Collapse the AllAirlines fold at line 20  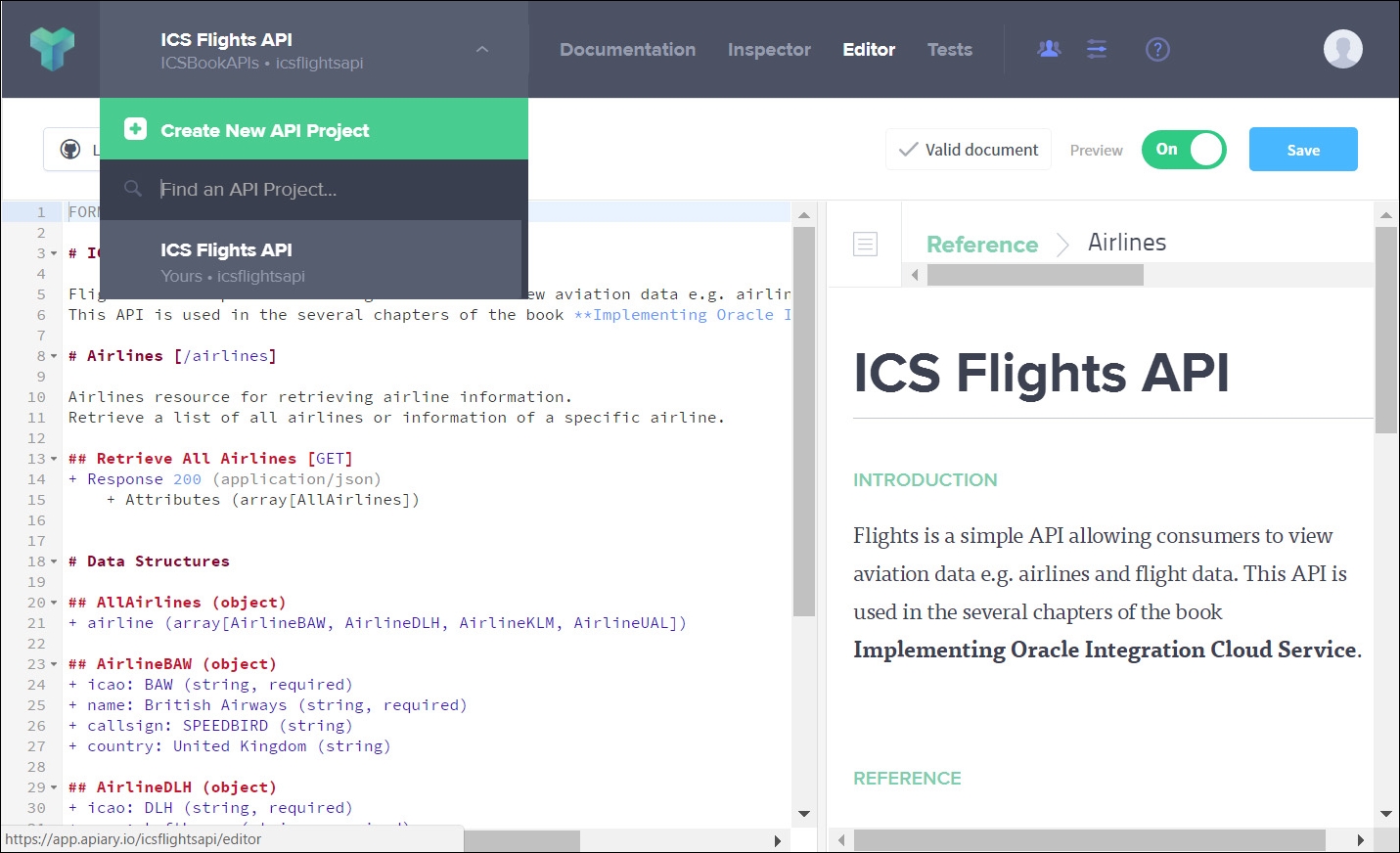click(54, 604)
